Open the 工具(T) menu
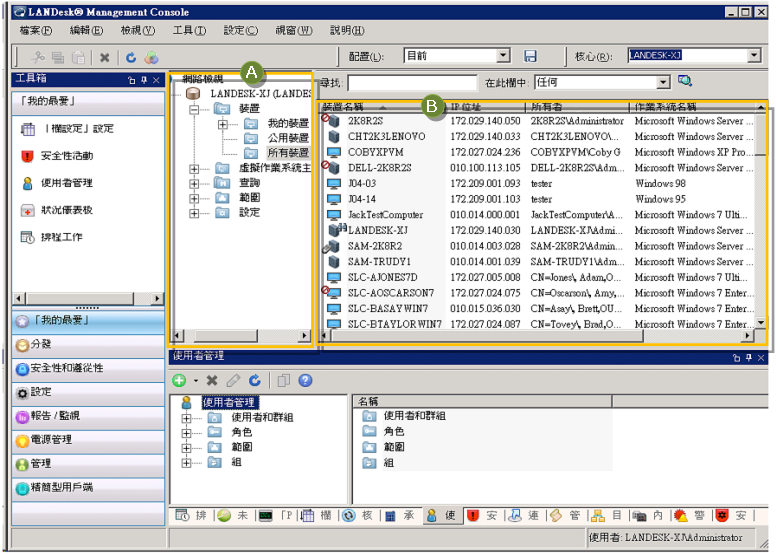Viewport: 777px width, 555px height. [189, 31]
